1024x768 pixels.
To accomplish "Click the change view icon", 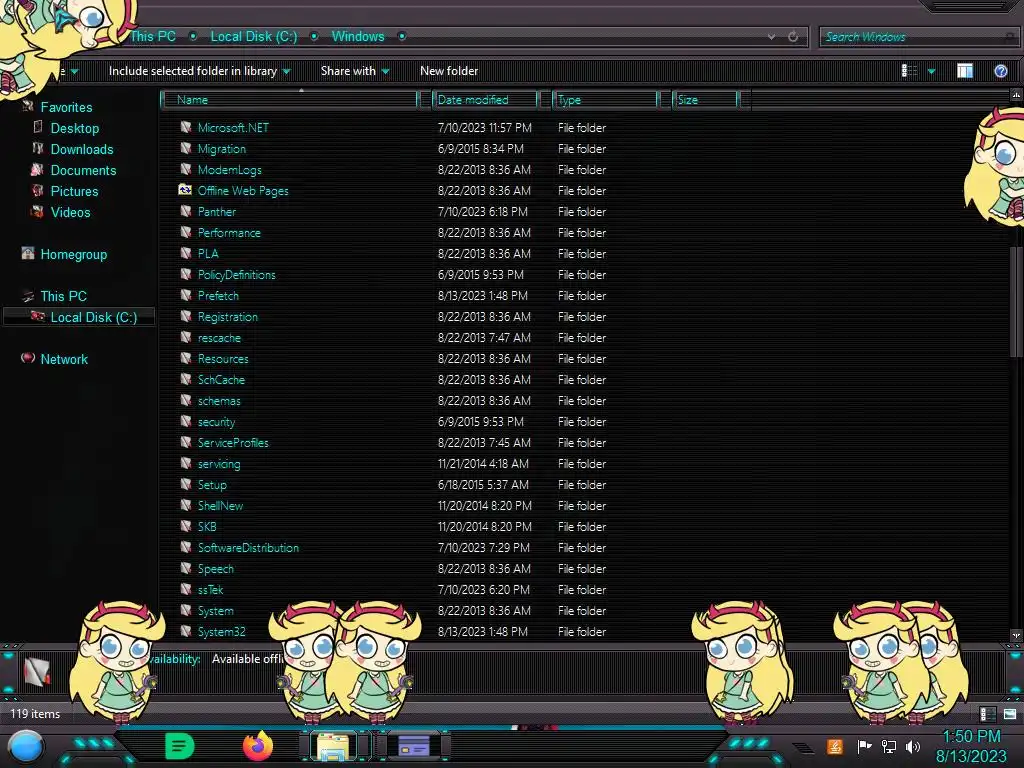I will pyautogui.click(x=909, y=71).
